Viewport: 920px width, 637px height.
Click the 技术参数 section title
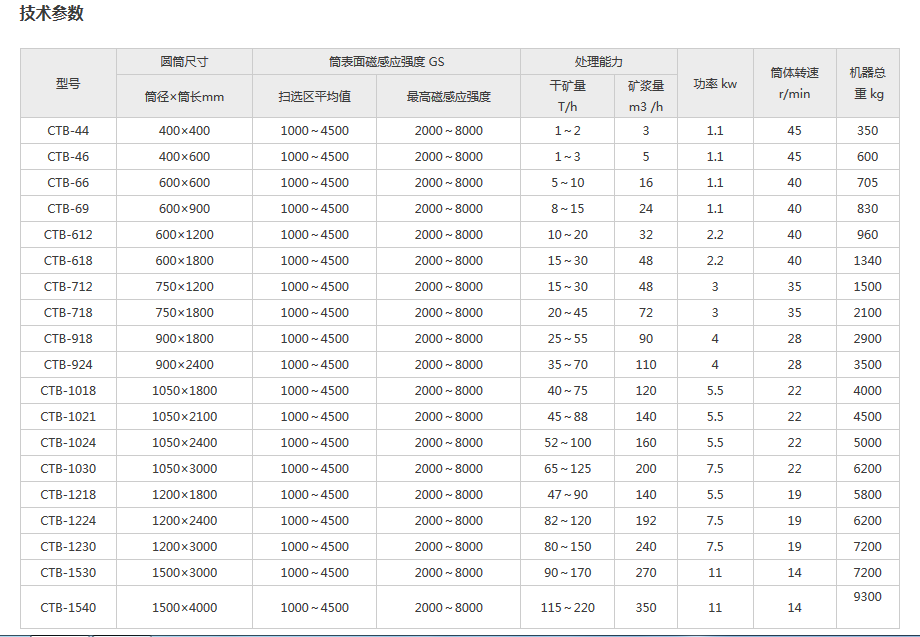tap(49, 16)
